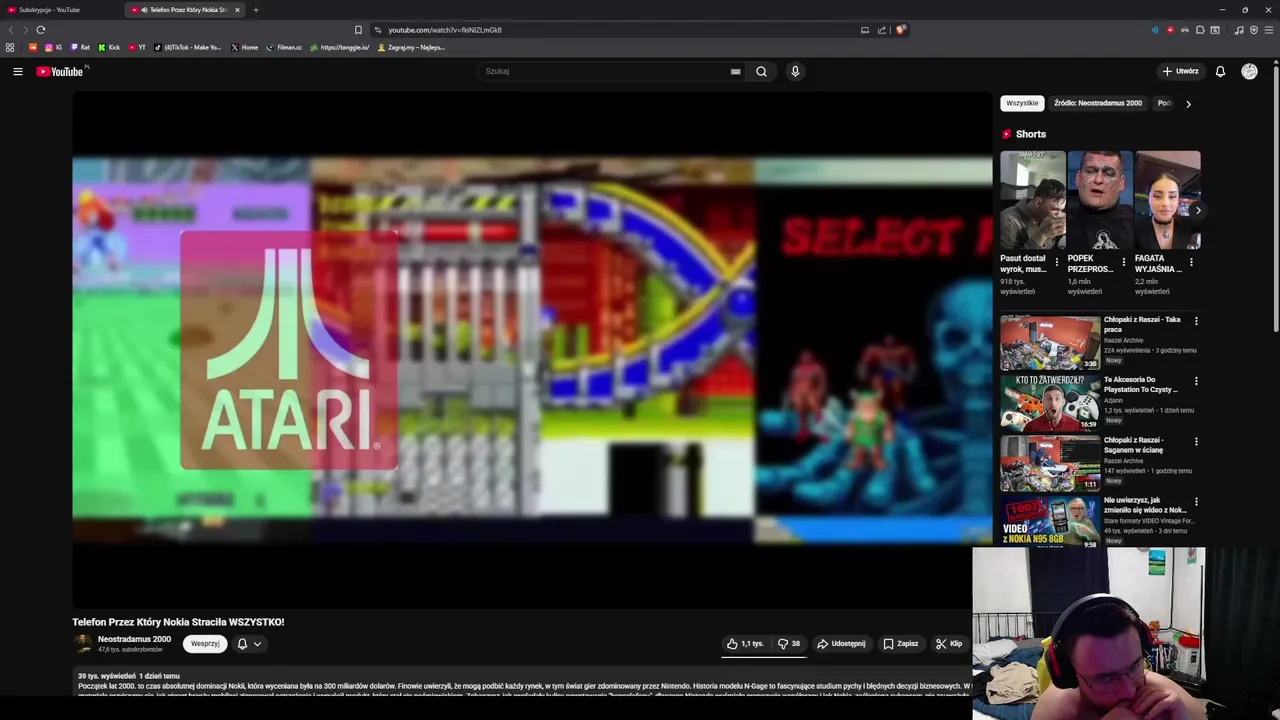
Task: Switch to the Subskrypcje - YouTube tab
Action: [60, 10]
